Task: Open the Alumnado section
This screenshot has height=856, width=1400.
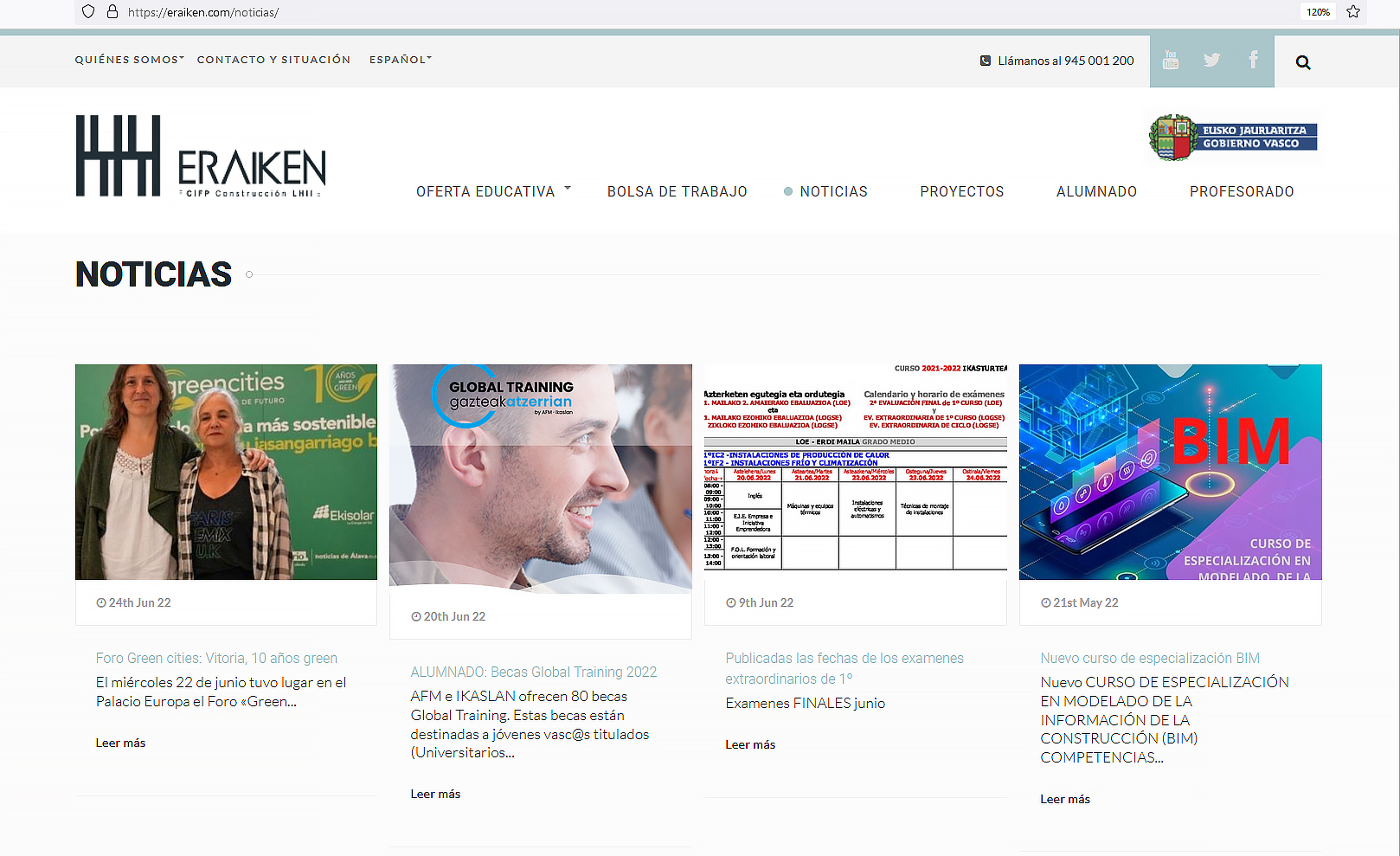Action: click(x=1096, y=191)
